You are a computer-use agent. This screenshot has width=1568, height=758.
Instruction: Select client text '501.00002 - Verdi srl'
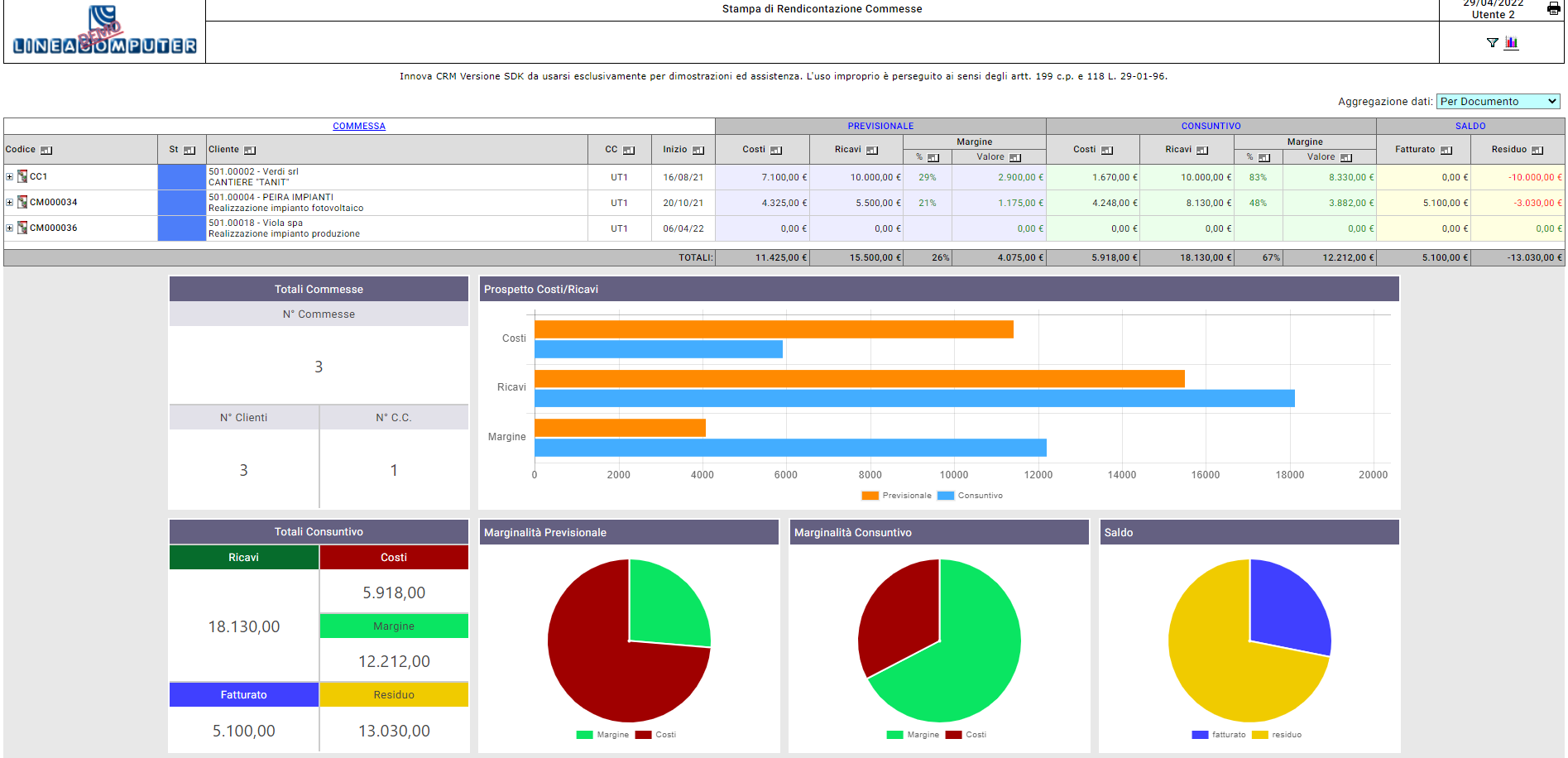click(253, 172)
